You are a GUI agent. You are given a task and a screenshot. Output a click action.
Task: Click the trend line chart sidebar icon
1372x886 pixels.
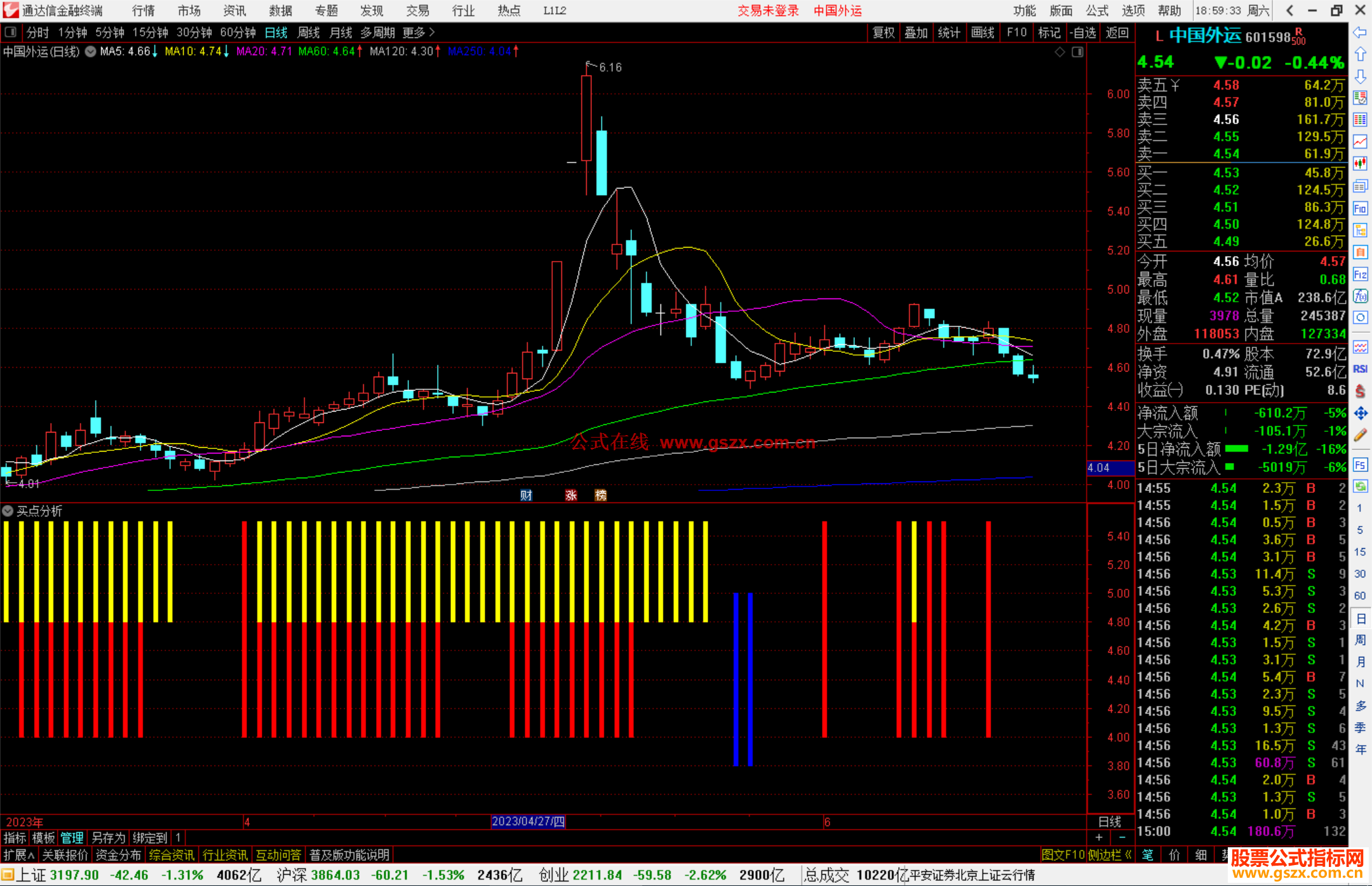coord(1360,142)
